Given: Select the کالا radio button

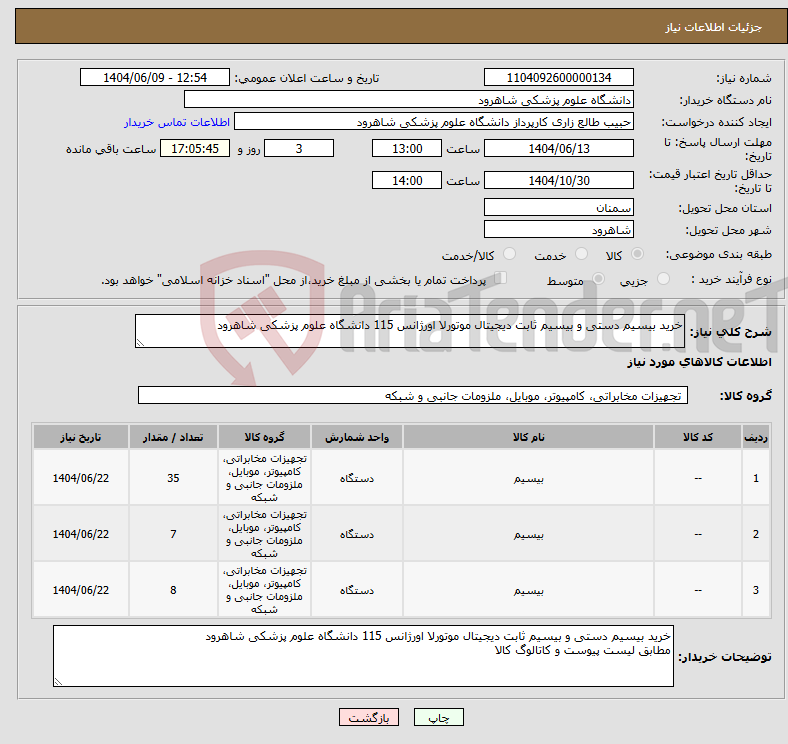Looking at the screenshot, I should [x=638, y=256].
